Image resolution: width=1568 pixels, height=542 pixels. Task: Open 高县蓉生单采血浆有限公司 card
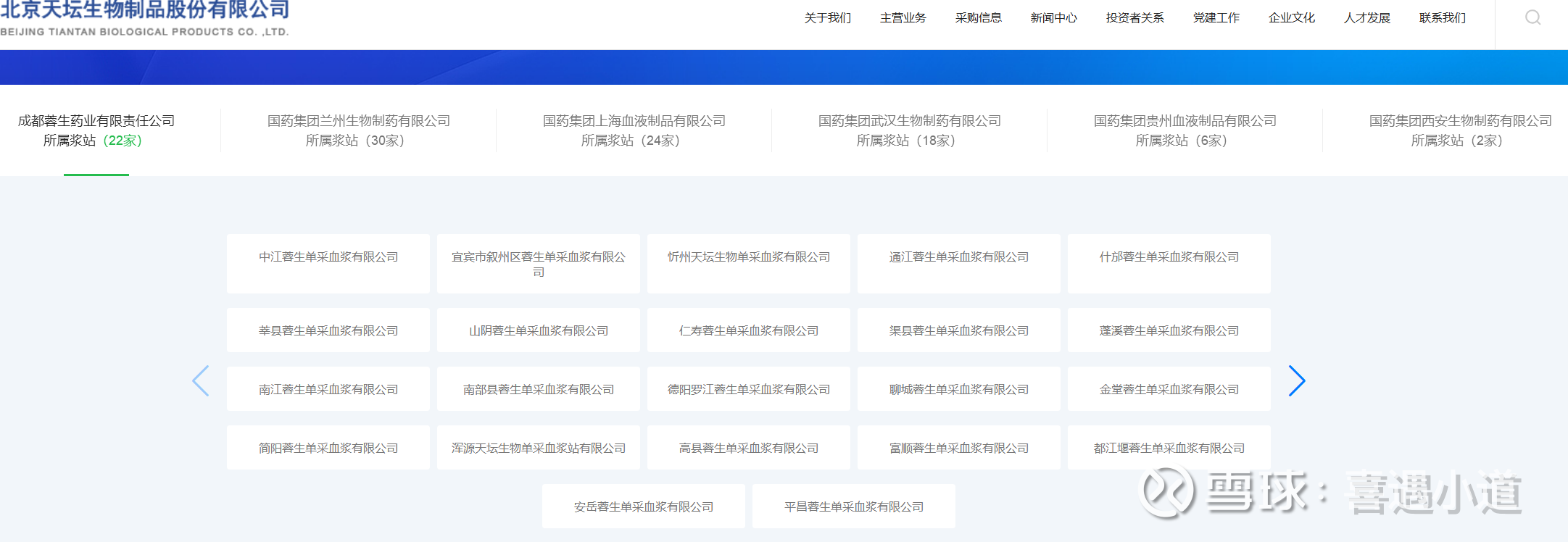749,448
